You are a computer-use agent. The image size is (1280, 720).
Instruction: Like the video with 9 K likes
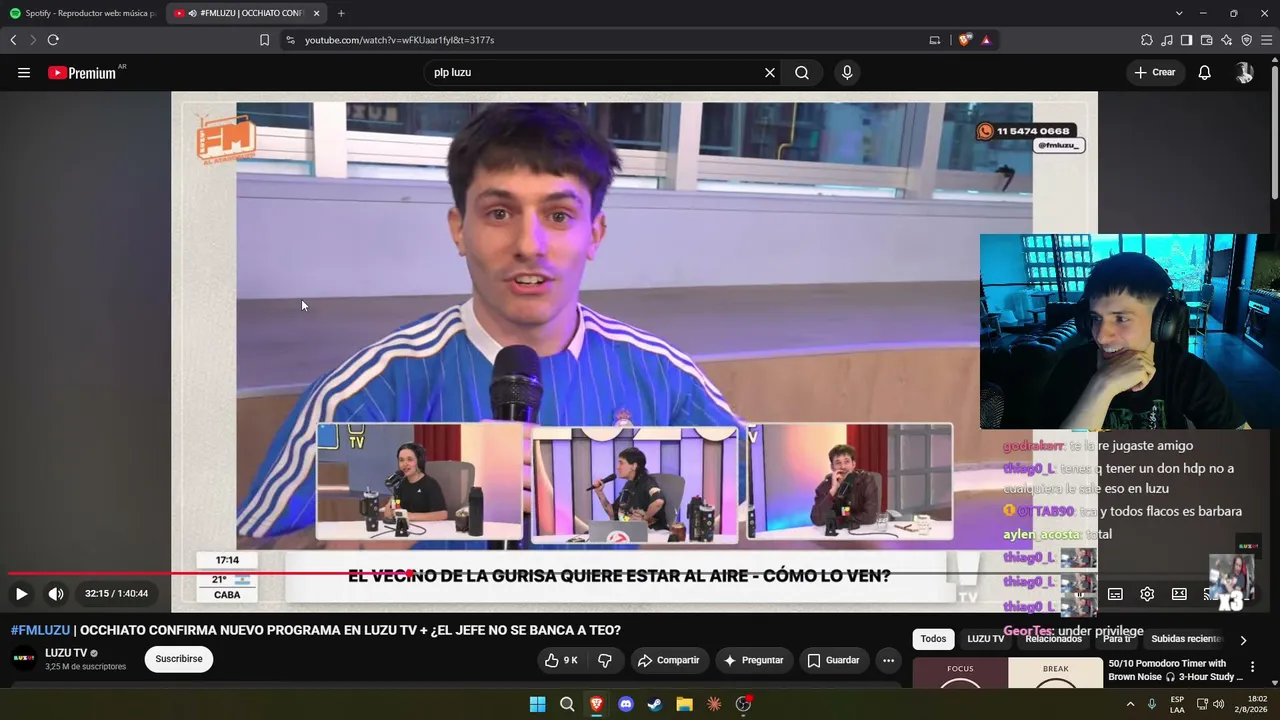coord(561,660)
